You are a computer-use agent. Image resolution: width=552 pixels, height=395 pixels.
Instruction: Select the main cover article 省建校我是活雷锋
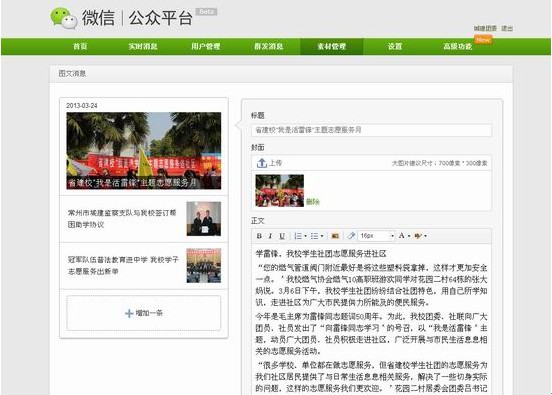pos(144,151)
